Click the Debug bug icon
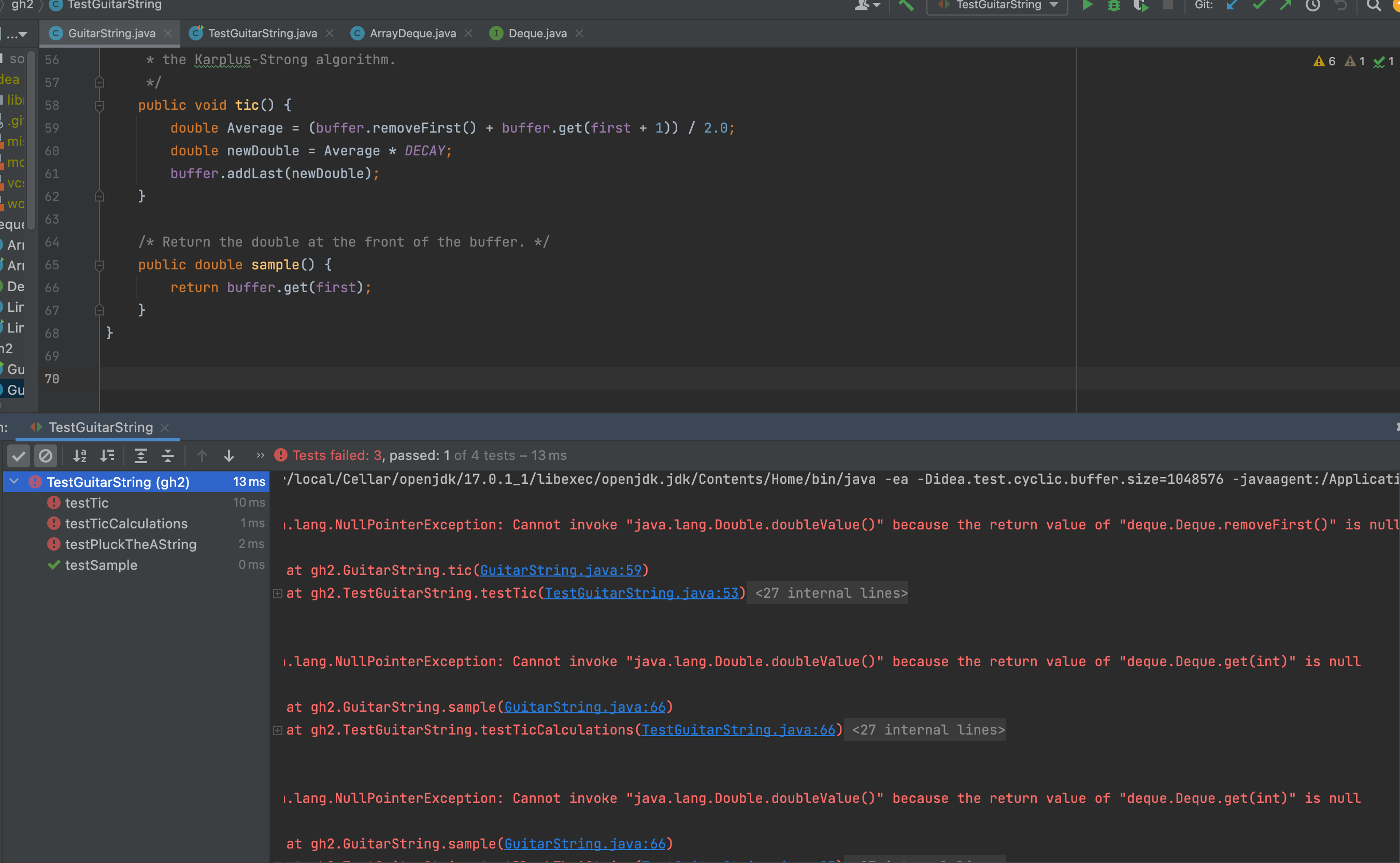The height and width of the screenshot is (863, 1400). [x=1113, y=6]
